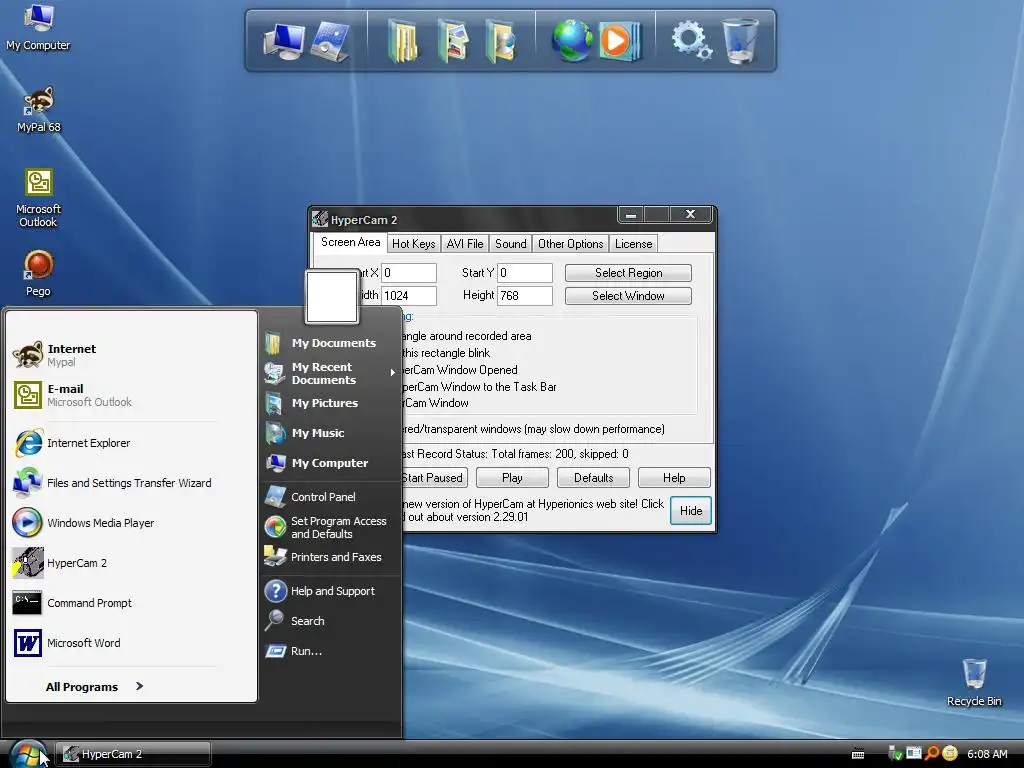Open My Pictures from Start menu
Viewport: 1024px width, 768px height.
tap(330, 403)
